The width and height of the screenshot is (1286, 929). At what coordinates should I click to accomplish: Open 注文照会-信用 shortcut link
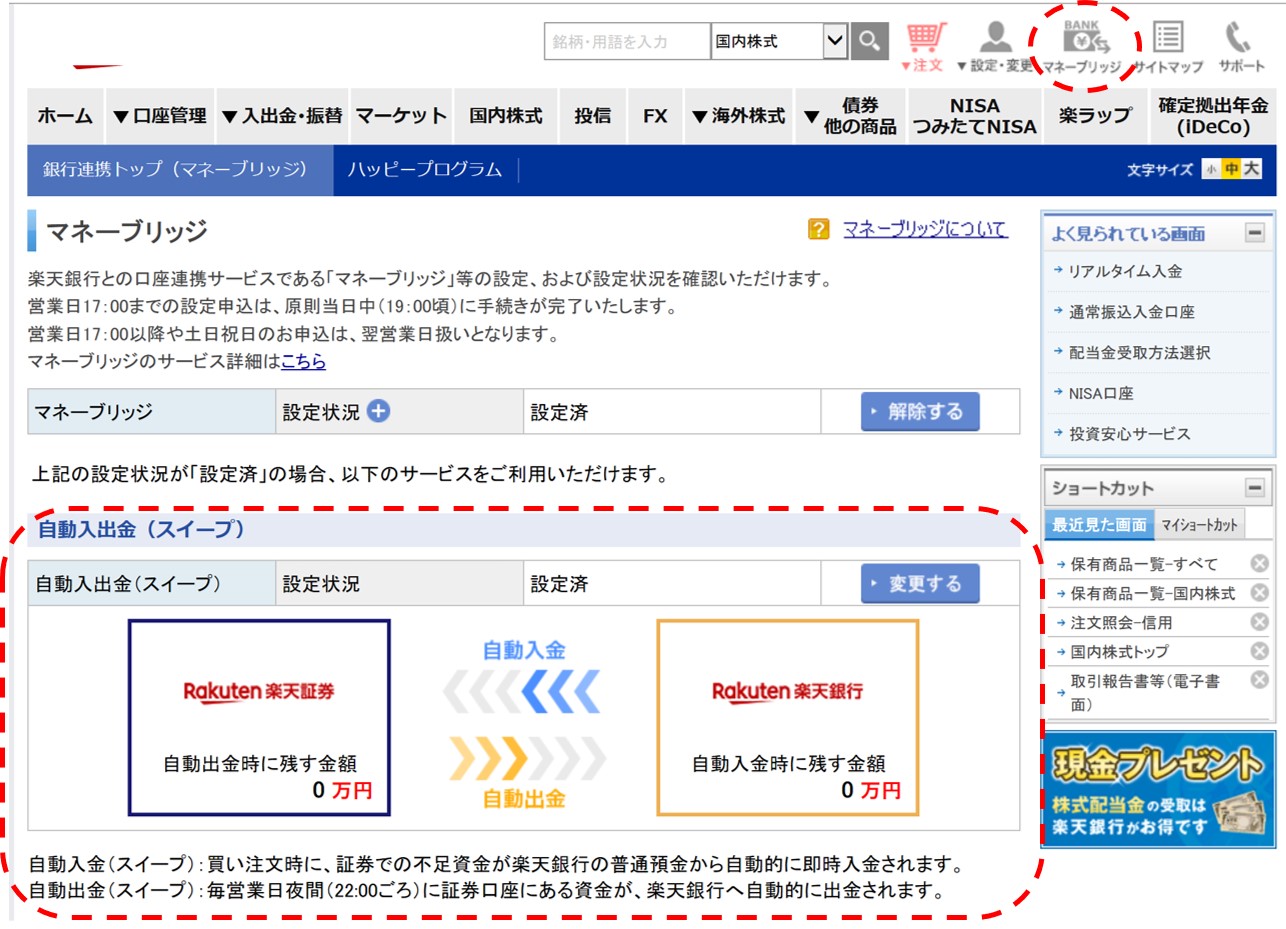point(1121,623)
